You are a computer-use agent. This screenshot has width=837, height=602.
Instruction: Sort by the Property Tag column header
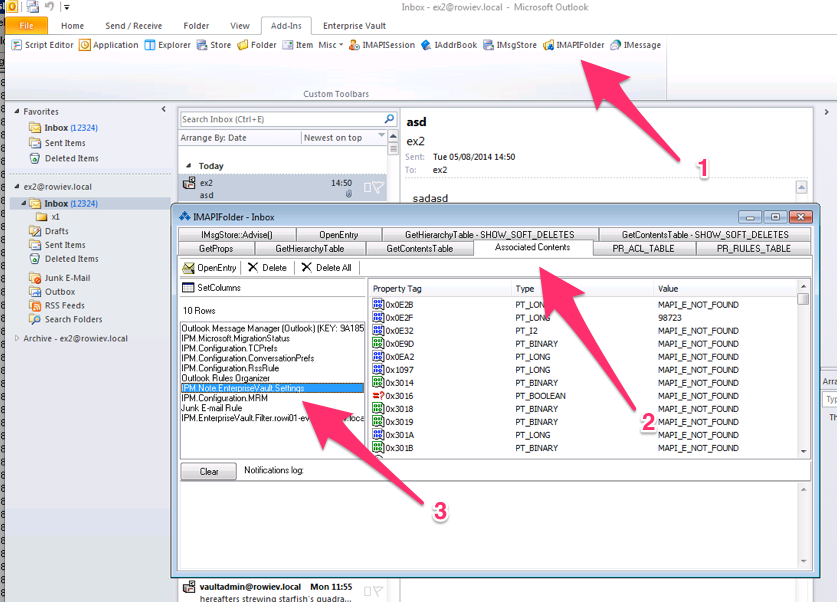[x=440, y=289]
